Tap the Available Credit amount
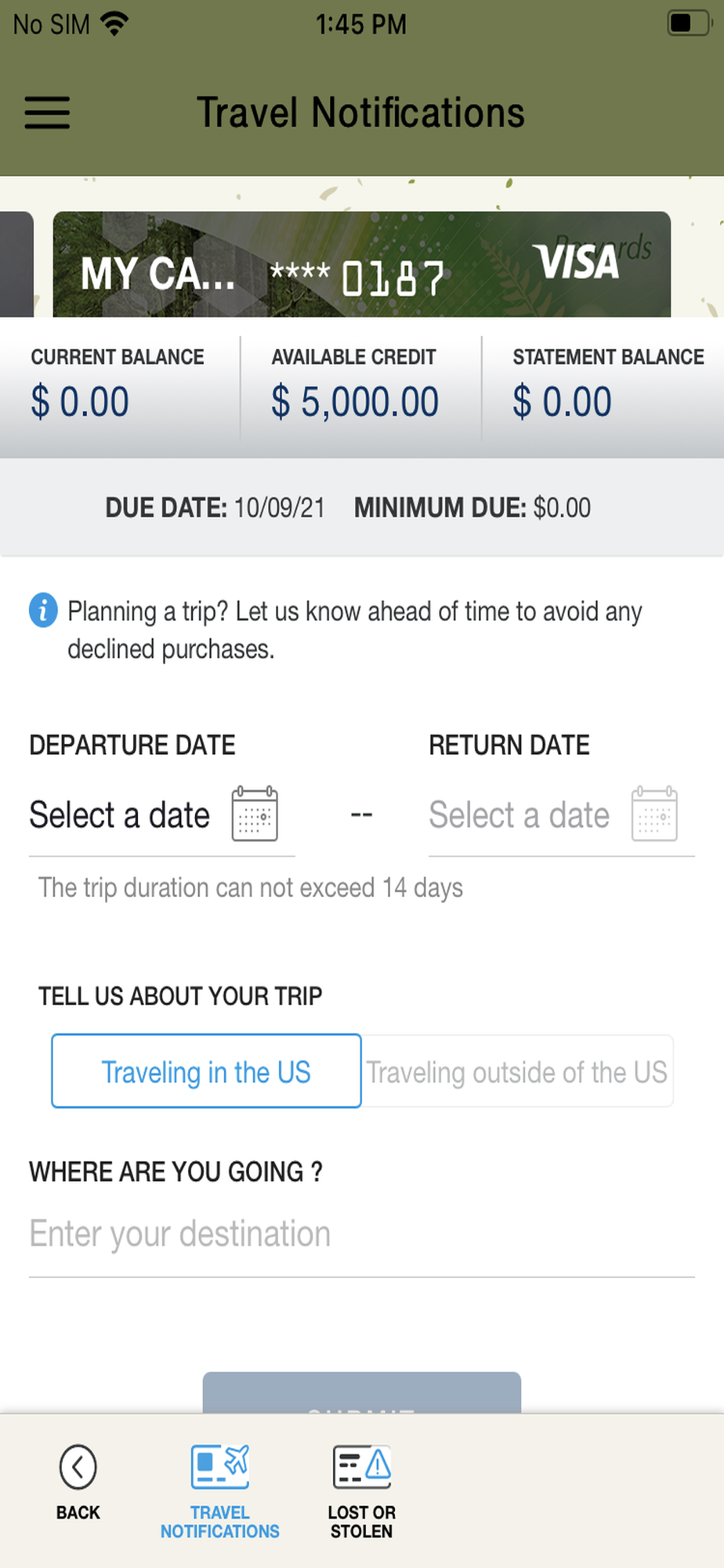Screen dimensions: 724x1568 click(x=355, y=402)
